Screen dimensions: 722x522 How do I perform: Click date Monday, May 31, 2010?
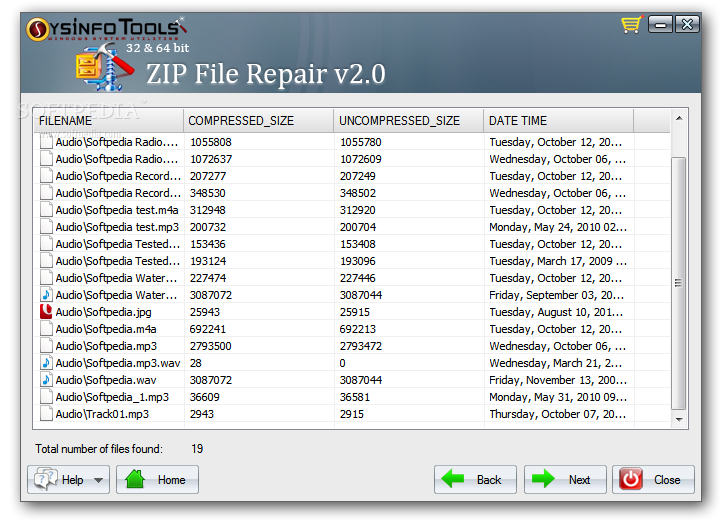click(x=558, y=397)
